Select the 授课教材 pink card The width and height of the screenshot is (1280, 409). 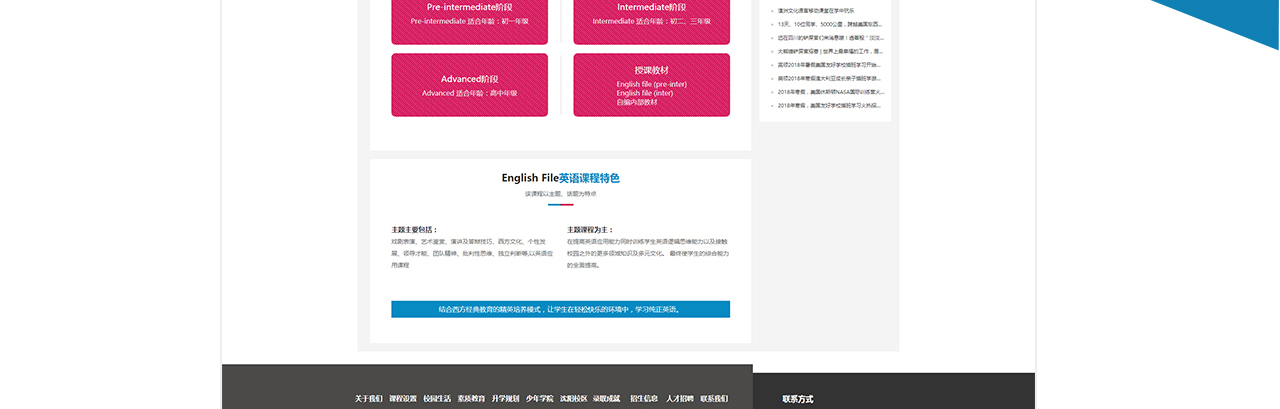click(x=651, y=85)
